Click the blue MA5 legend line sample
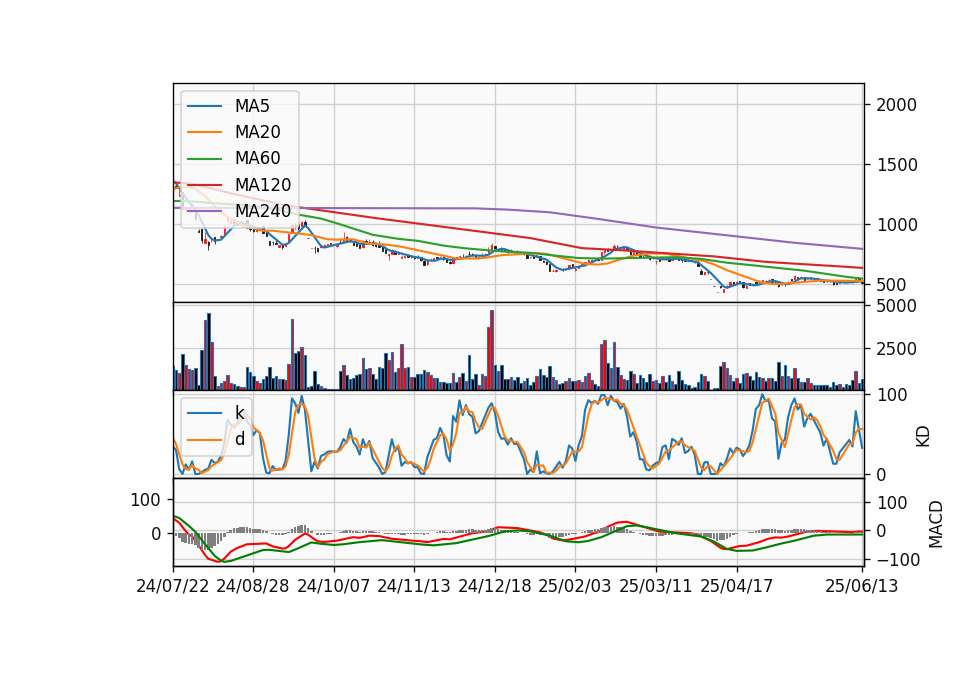Screen dimensions: 960x690 pyautogui.click(x=204, y=106)
